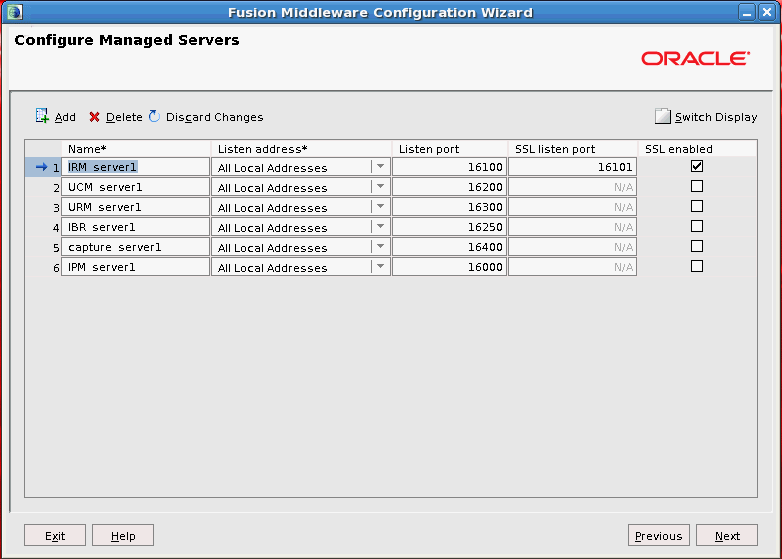Screen dimensions: 782x559
Task: Click the Add label in toolbar
Action: 65,117
